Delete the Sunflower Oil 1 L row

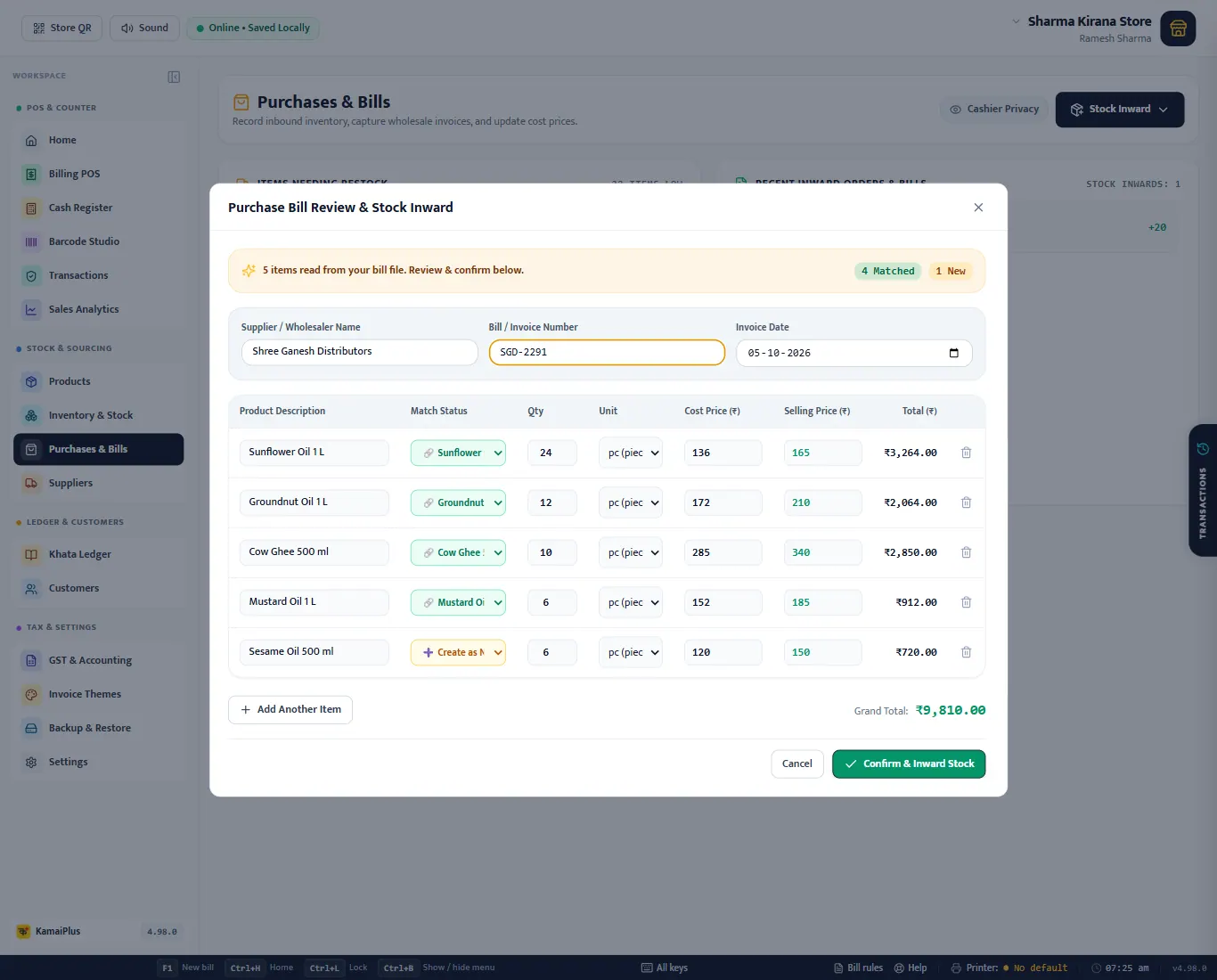click(966, 453)
